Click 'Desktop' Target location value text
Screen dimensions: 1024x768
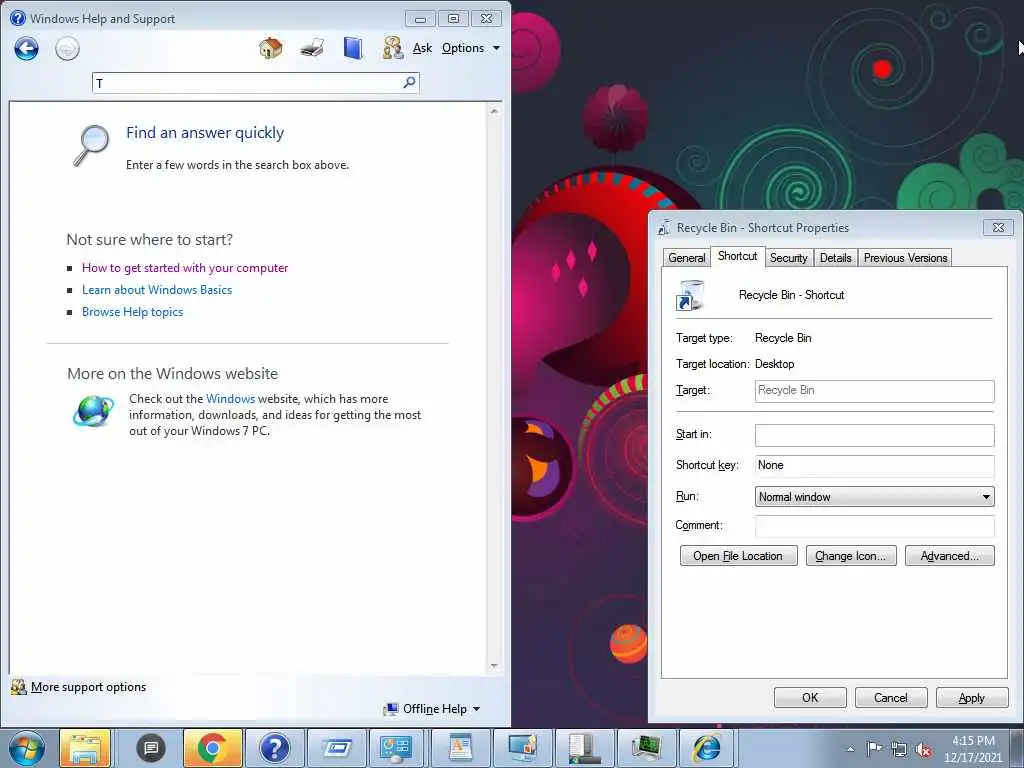click(775, 364)
